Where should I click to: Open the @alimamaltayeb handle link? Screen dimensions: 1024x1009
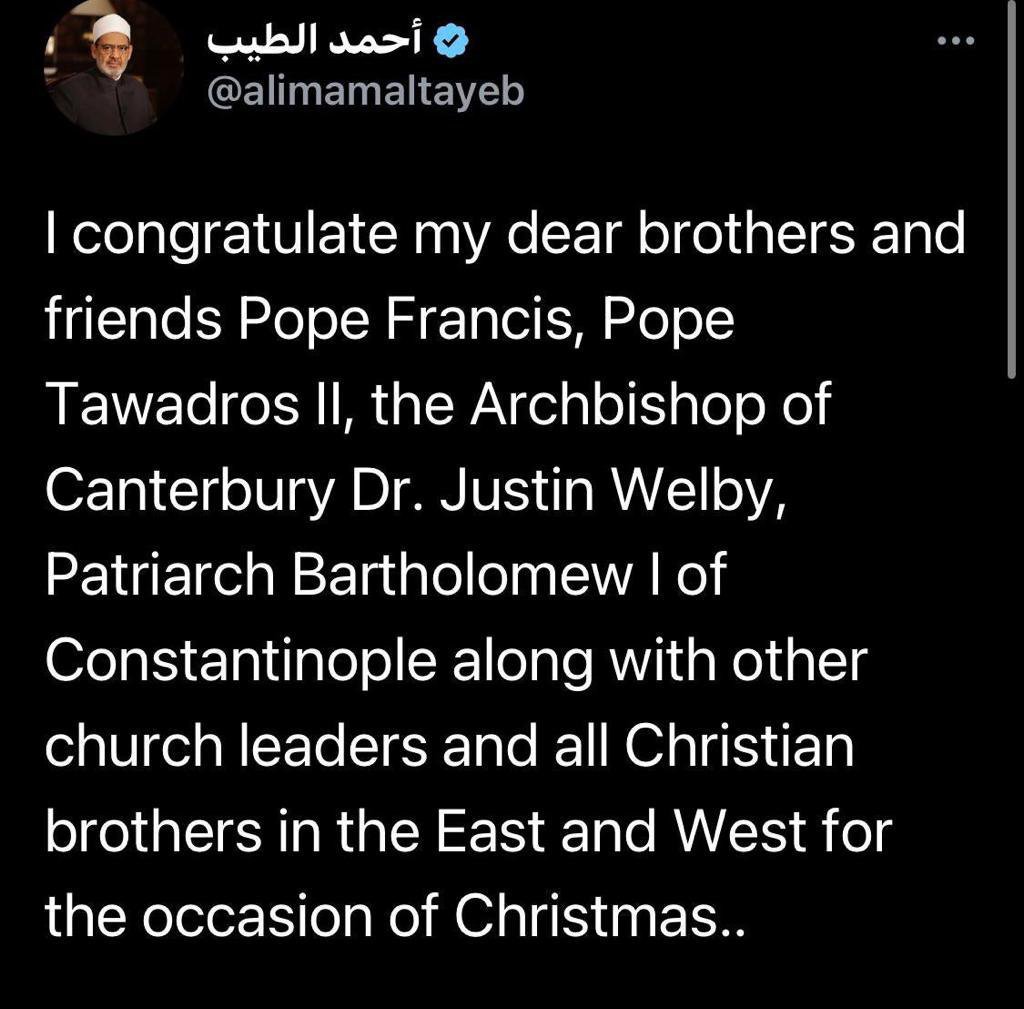point(364,91)
